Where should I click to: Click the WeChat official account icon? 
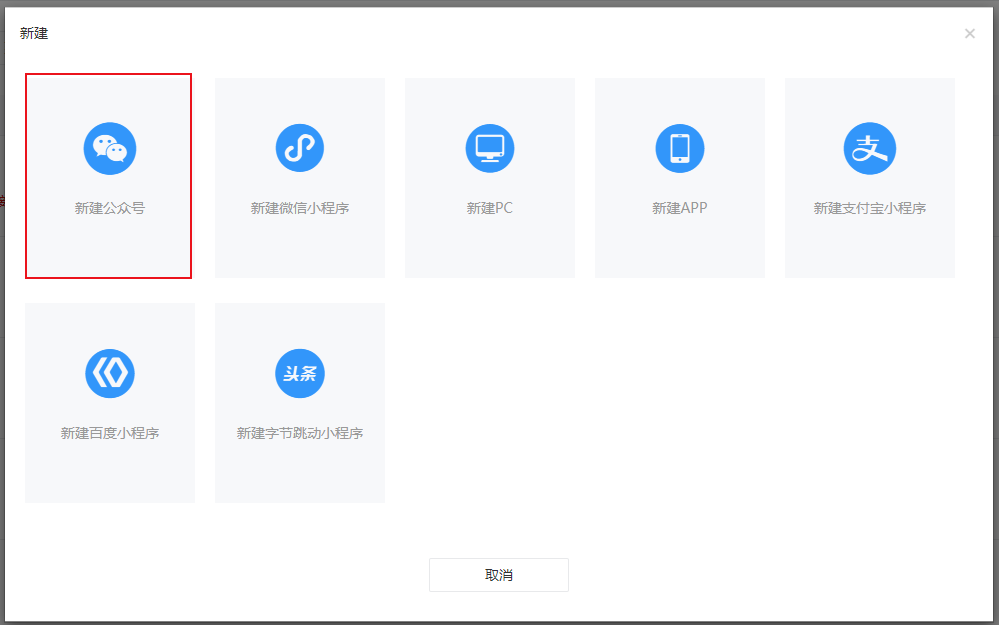click(x=110, y=148)
